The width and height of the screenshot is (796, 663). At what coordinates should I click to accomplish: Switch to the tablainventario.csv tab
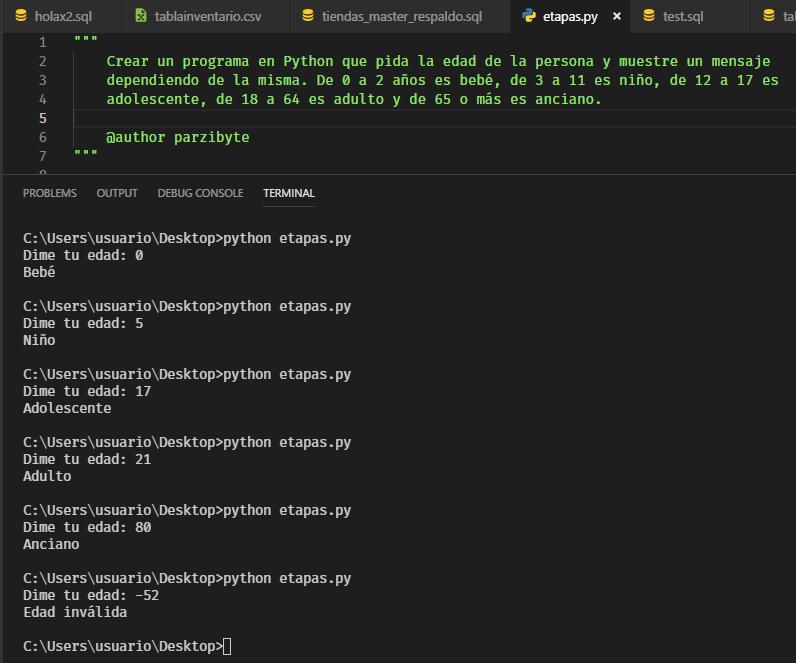point(207,17)
